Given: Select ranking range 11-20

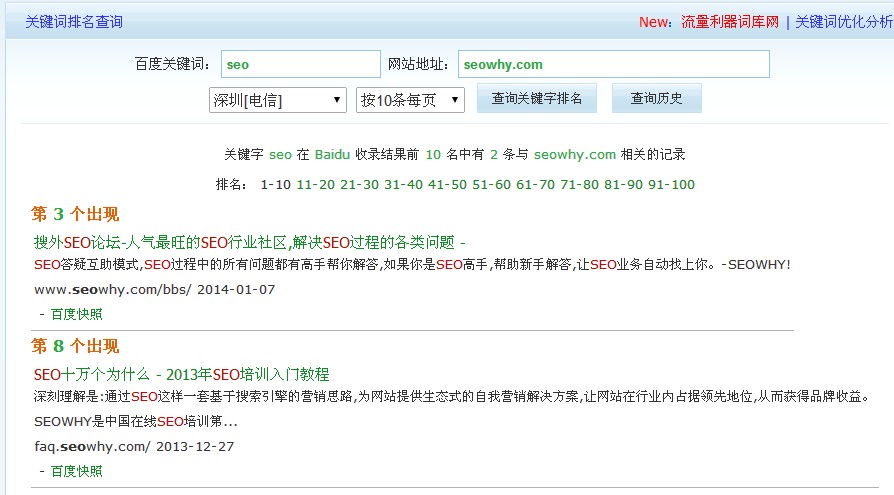Looking at the screenshot, I should pos(316,185).
